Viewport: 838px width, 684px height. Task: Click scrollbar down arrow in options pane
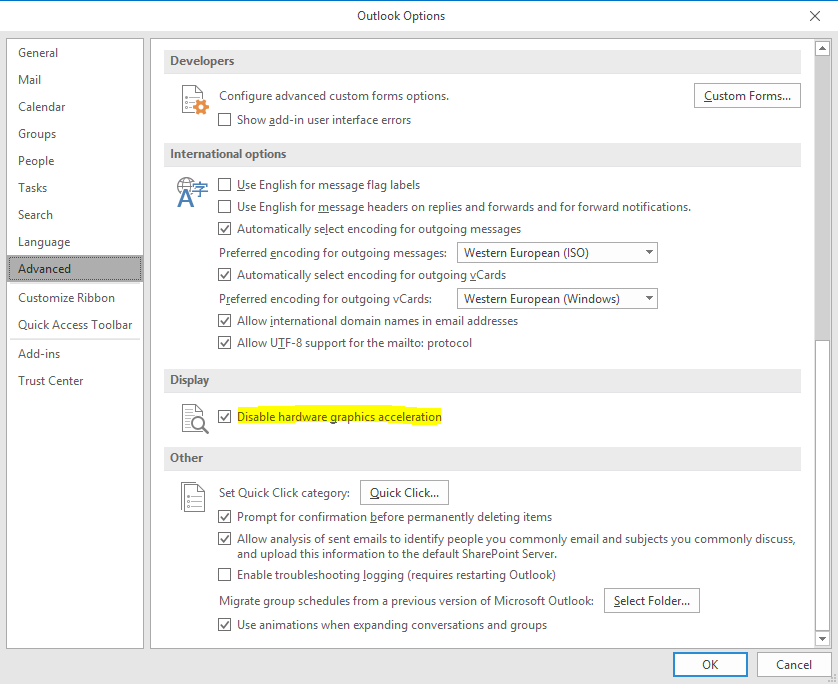click(x=823, y=638)
